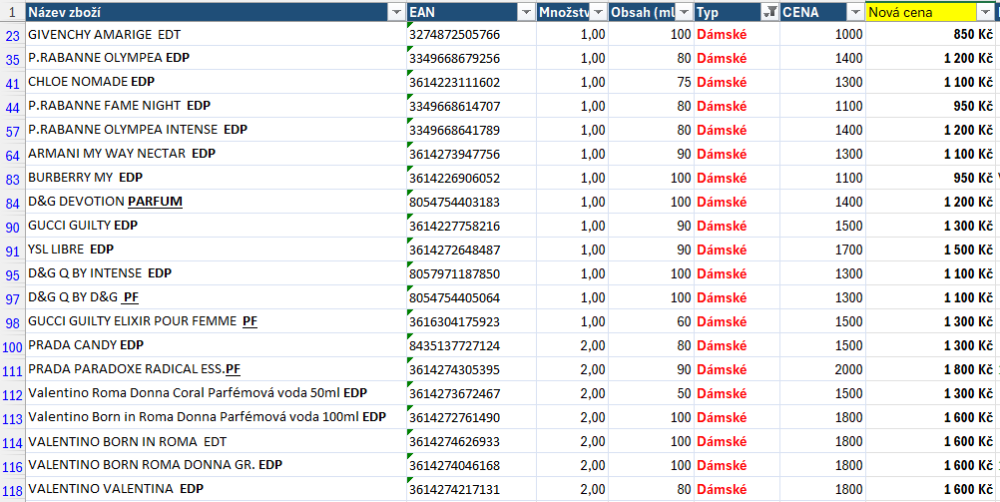This screenshot has height=502, width=1000.
Task: Select row header 35
Action: pyautogui.click(x=13, y=58)
